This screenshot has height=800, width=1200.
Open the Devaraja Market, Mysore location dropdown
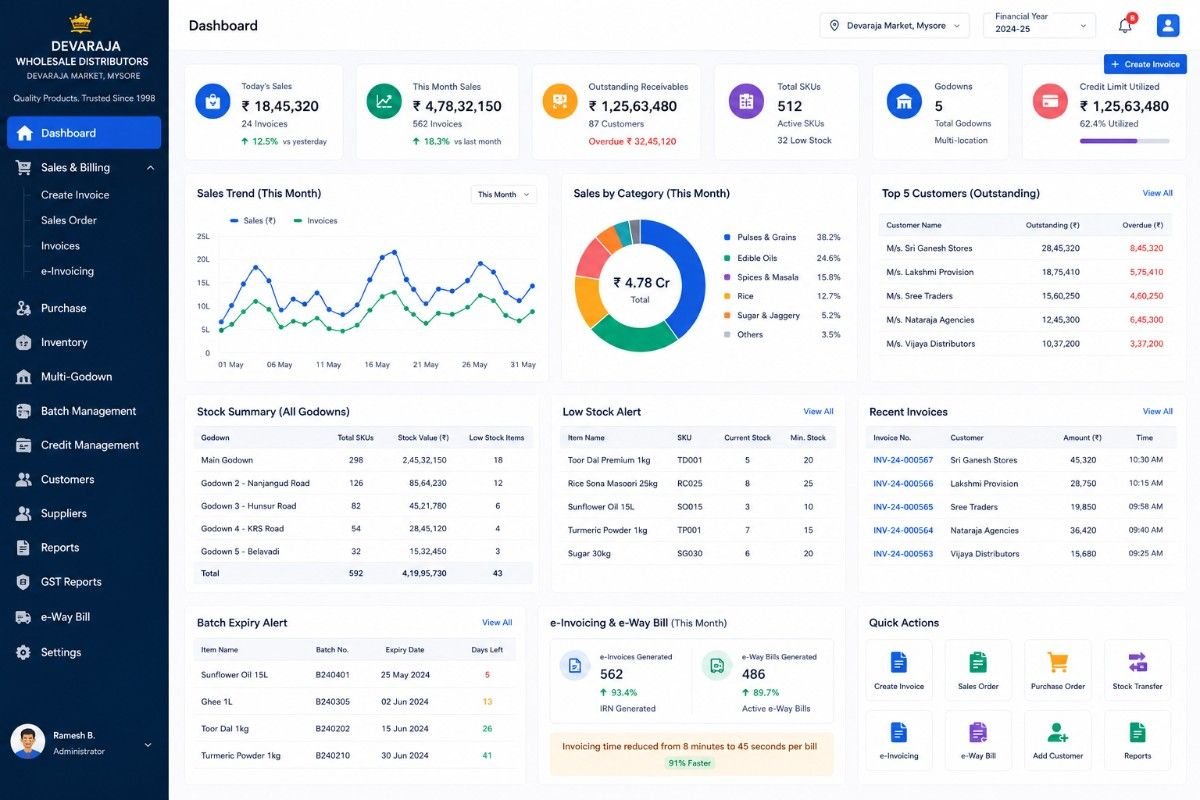tap(894, 25)
